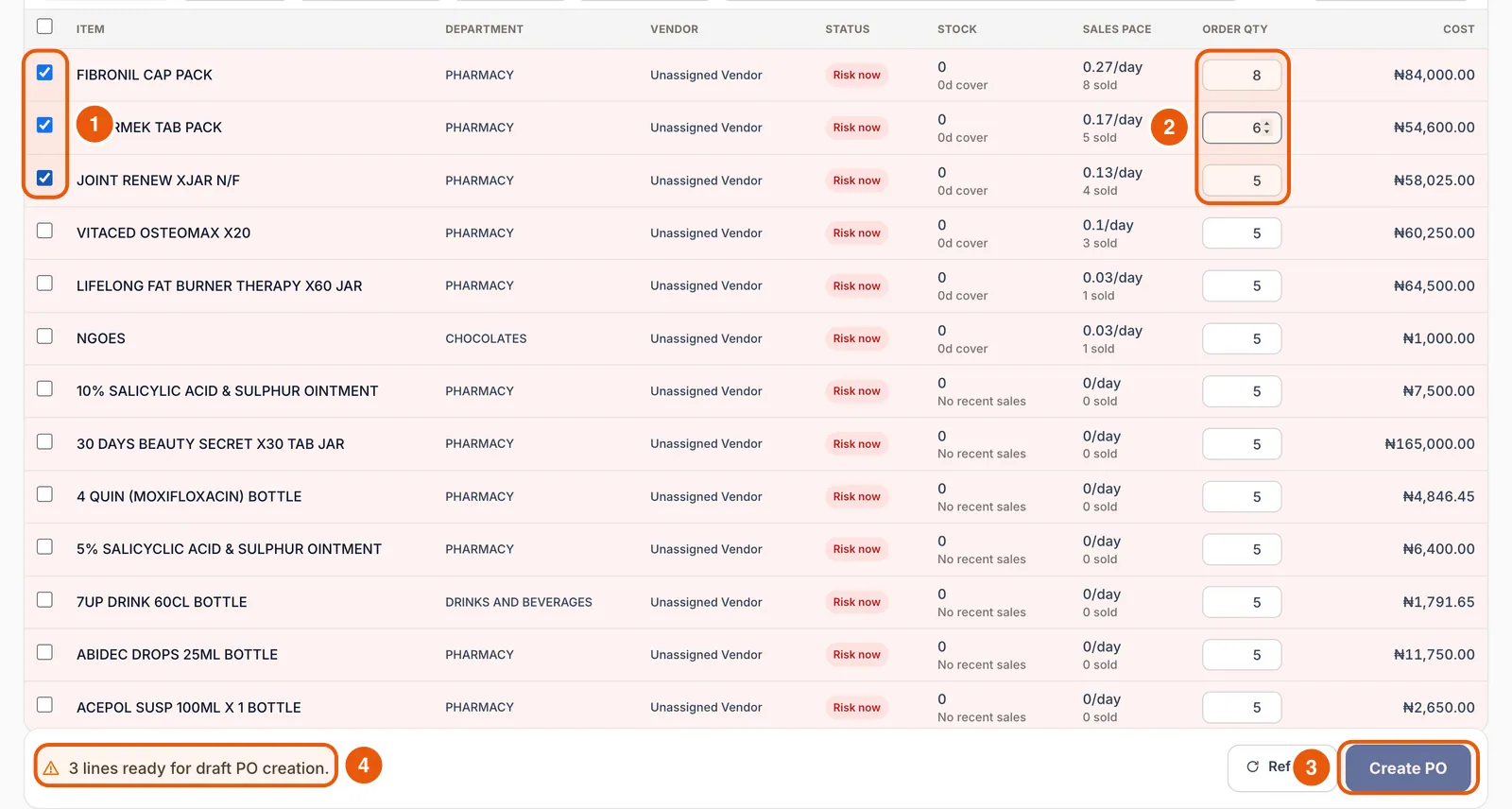Click the VENDOR column header
Screen dimensions: 1512x809
coord(674,29)
